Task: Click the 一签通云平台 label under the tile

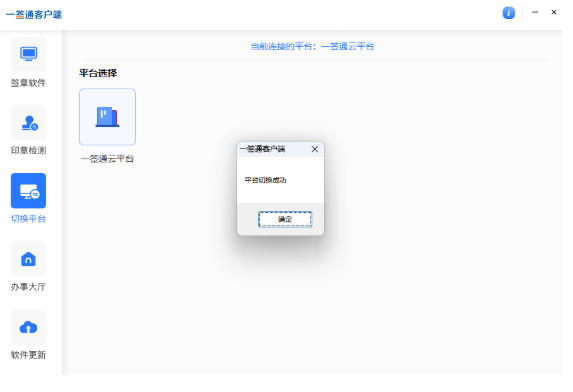Action: point(107,159)
